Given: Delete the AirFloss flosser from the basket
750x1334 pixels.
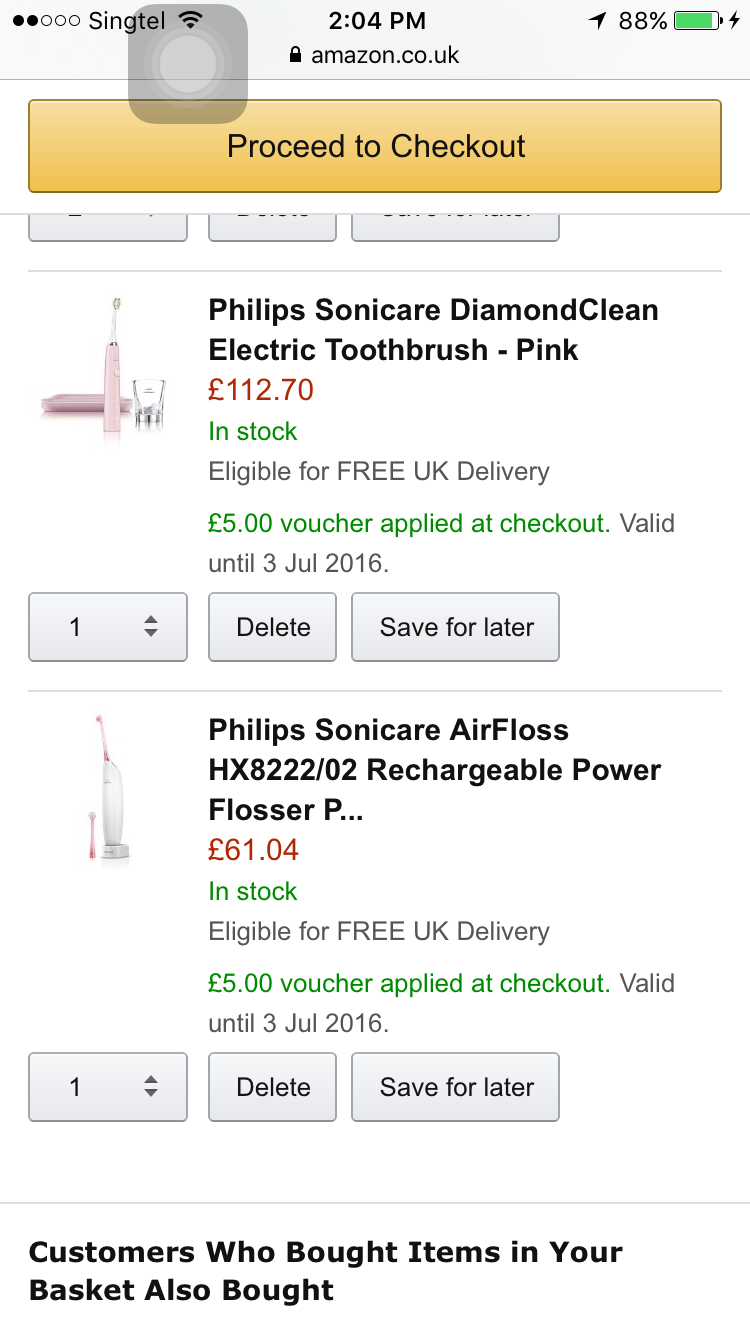Looking at the screenshot, I should point(272,1087).
